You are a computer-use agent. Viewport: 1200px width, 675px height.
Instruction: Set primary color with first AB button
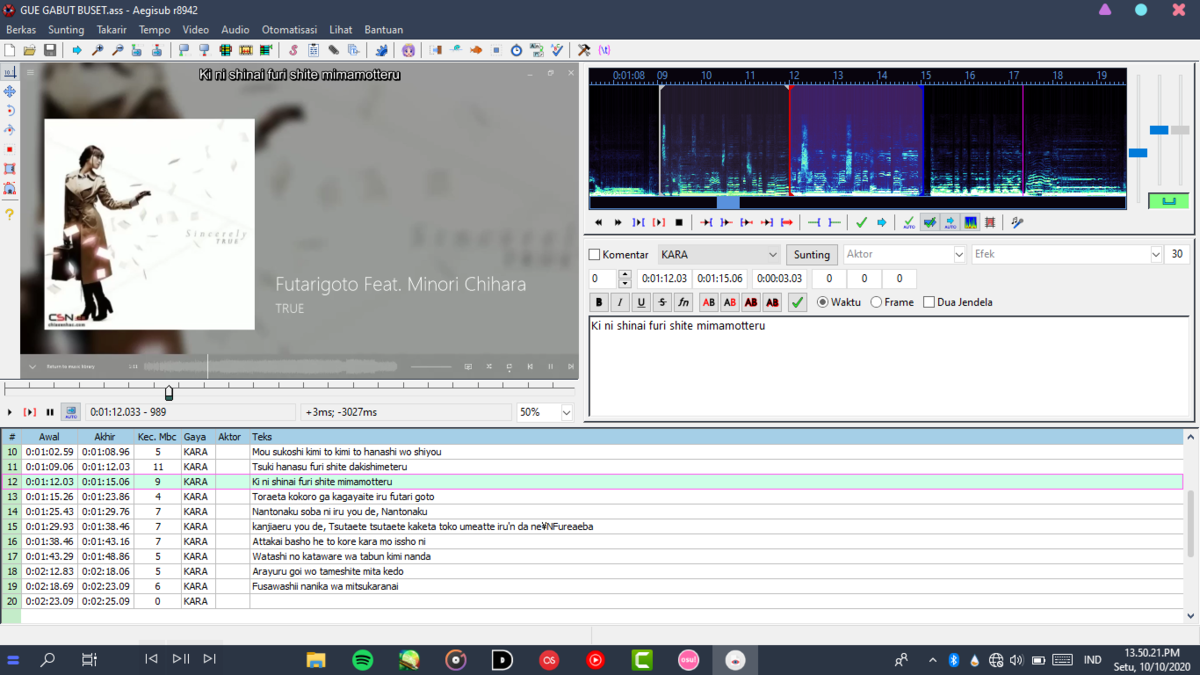coord(708,302)
